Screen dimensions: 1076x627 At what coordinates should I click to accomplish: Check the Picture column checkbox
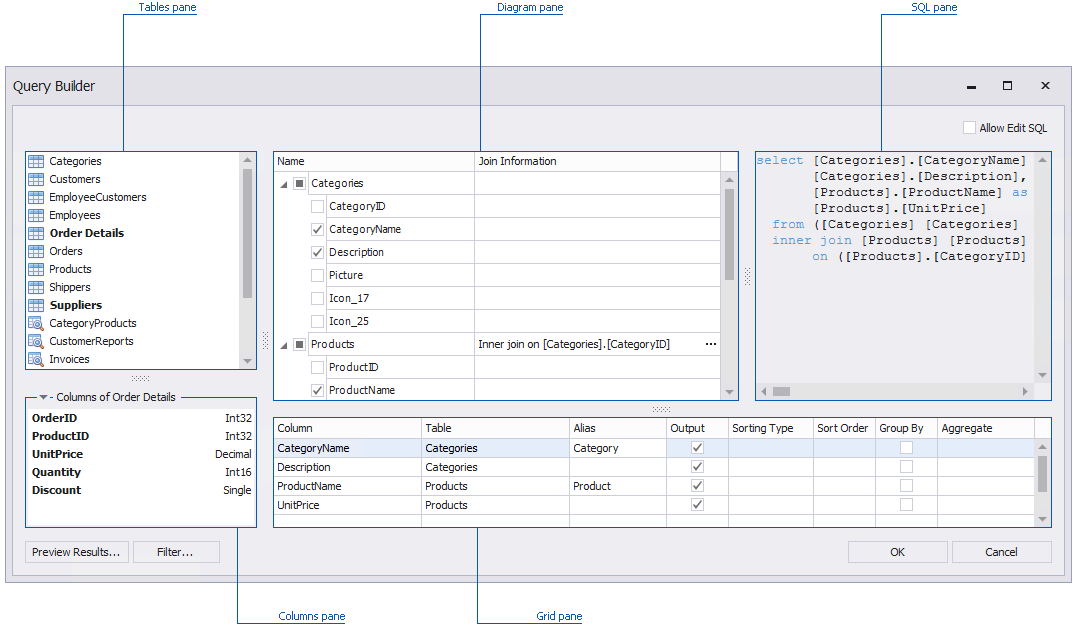tap(317, 275)
